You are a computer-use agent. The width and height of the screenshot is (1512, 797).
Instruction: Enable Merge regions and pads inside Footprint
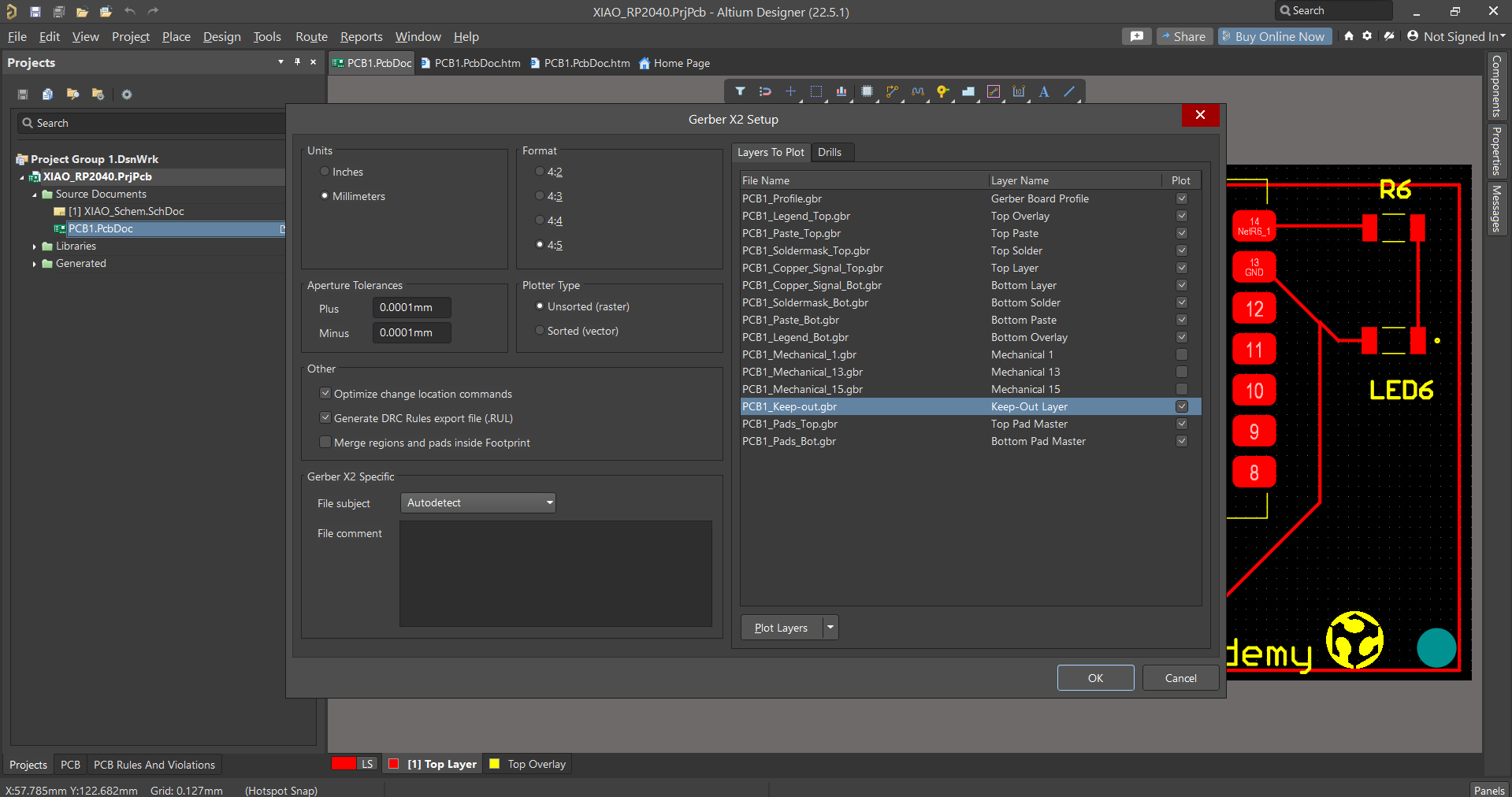coord(325,443)
